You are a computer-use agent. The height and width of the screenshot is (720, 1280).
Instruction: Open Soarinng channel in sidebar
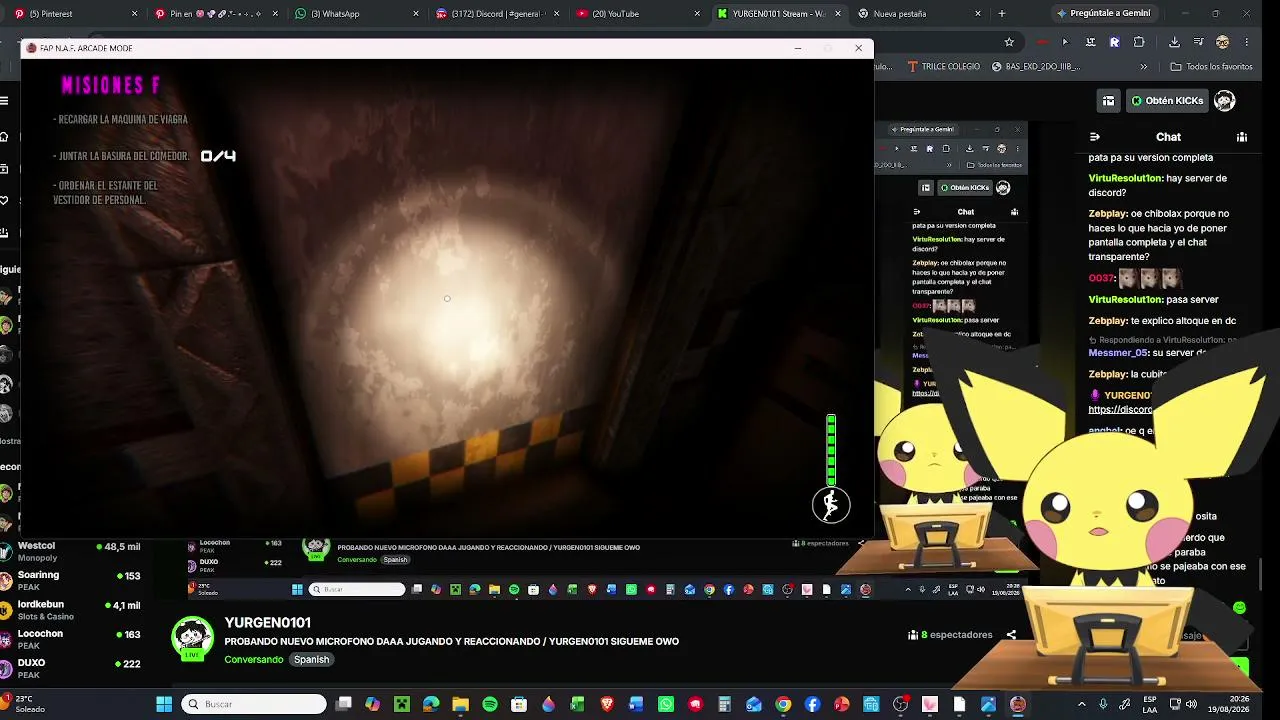[72, 581]
